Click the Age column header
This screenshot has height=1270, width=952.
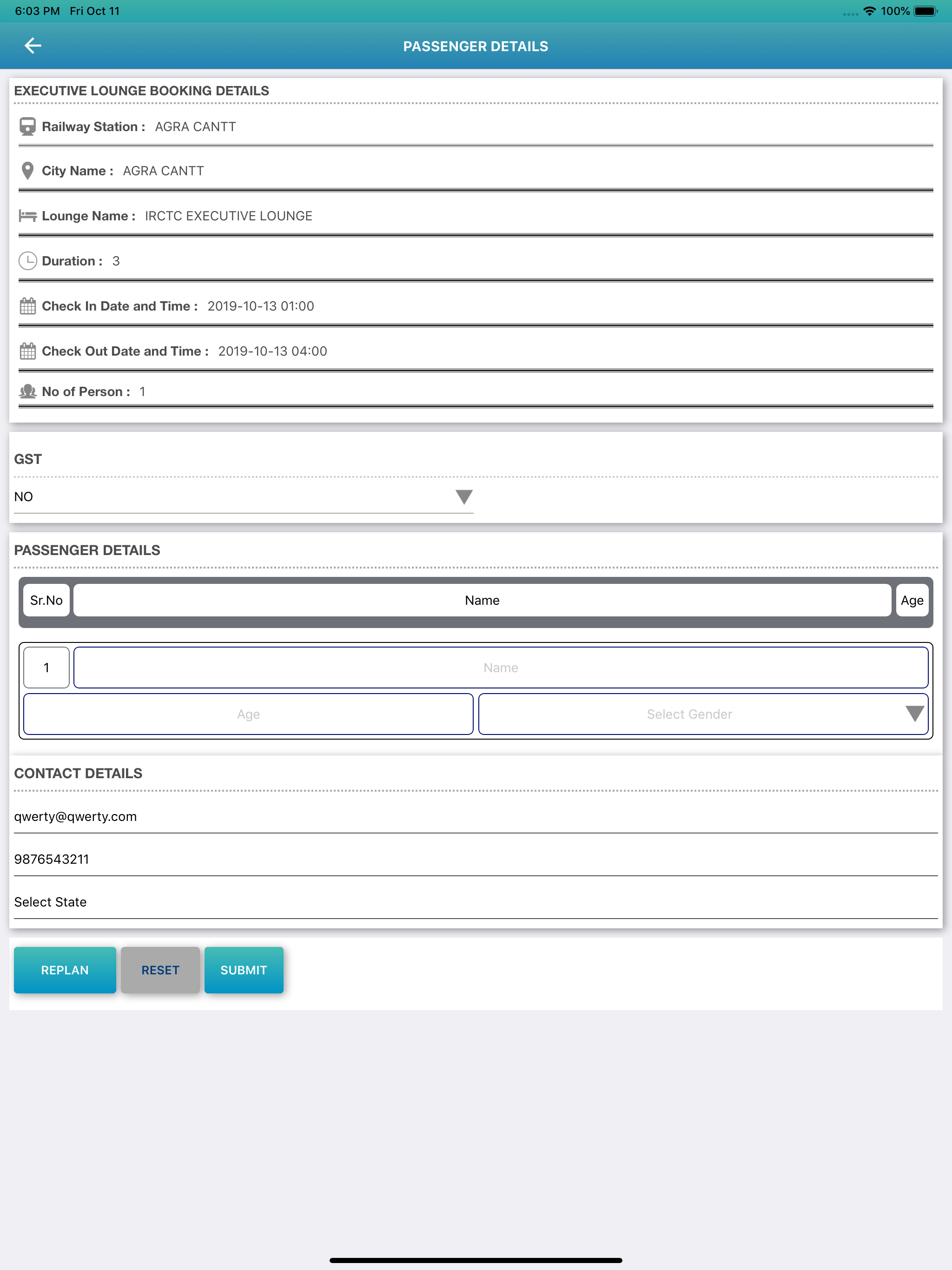912,601
